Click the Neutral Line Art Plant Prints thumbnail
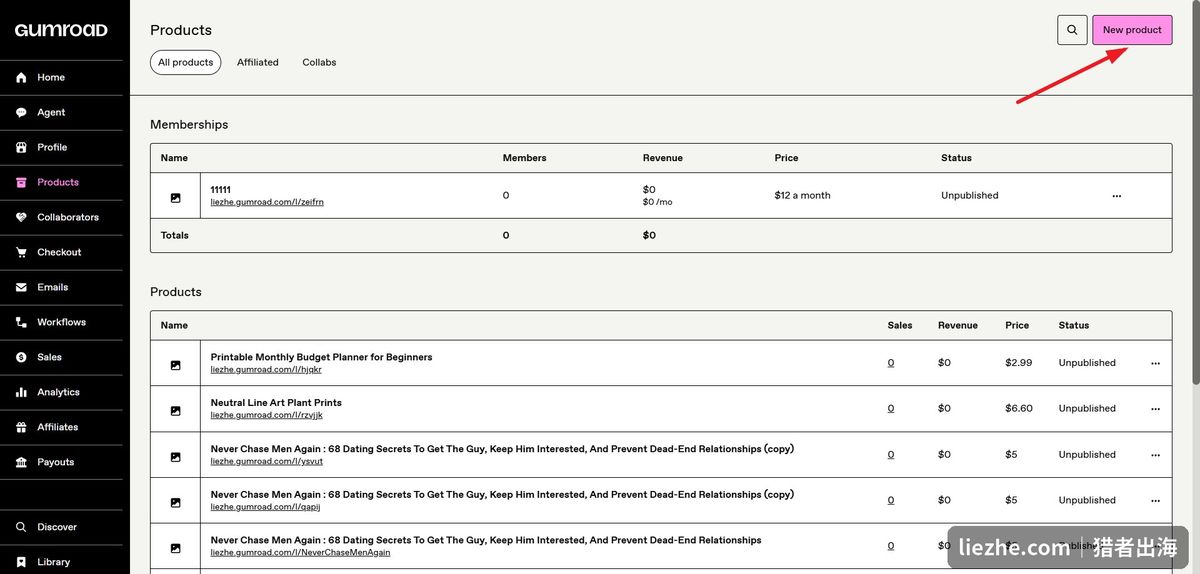This screenshot has width=1200, height=574. point(175,409)
